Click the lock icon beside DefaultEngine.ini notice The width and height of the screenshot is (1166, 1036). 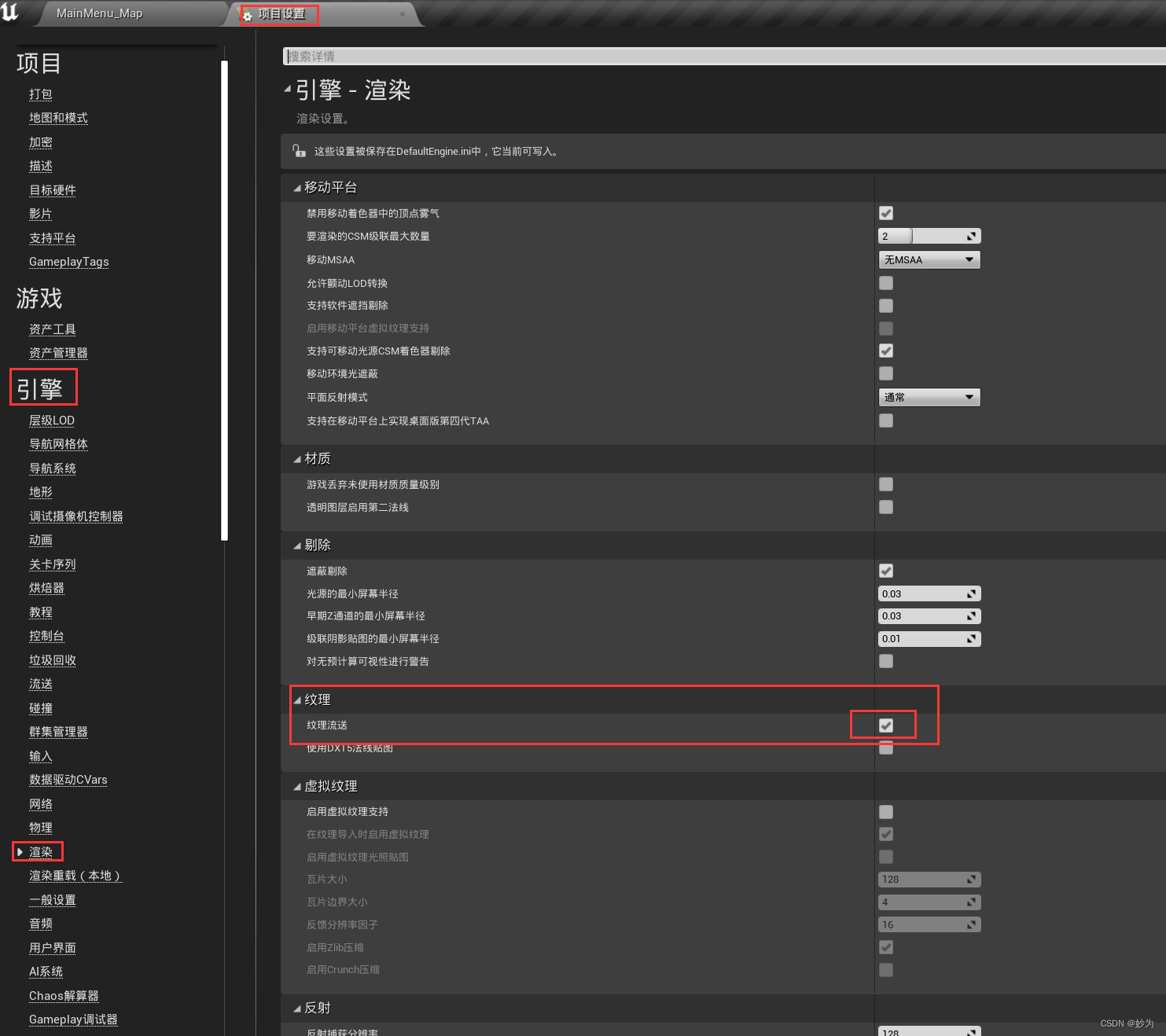point(299,151)
